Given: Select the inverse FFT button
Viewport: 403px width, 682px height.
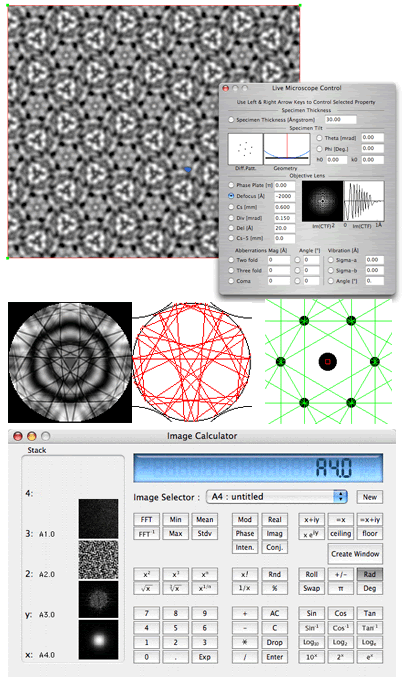Looking at the screenshot, I should [147, 534].
